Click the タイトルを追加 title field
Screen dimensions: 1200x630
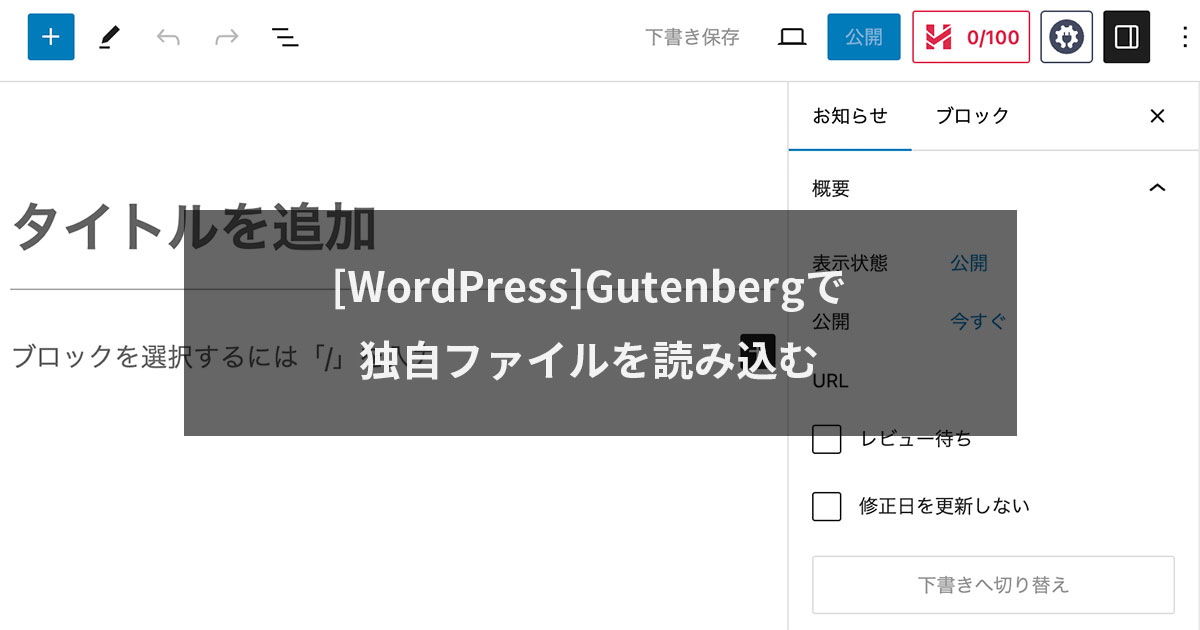tap(195, 228)
